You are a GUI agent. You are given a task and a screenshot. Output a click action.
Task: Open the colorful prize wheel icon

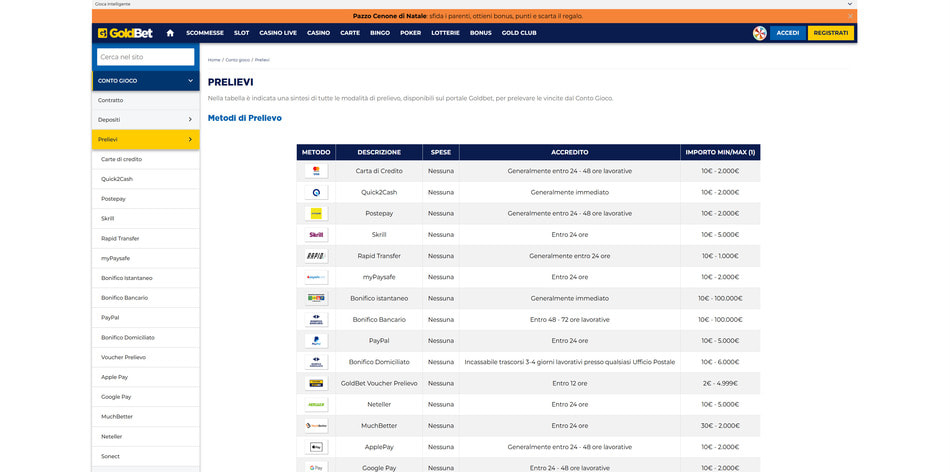[760, 33]
